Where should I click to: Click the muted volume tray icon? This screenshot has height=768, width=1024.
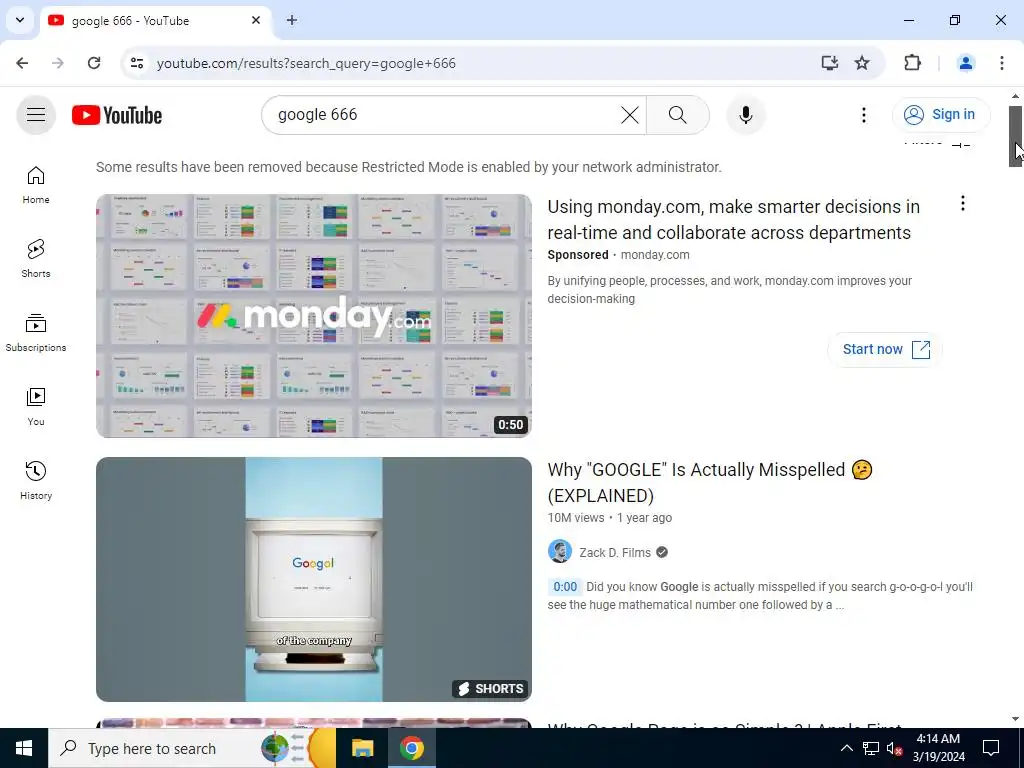pos(895,748)
